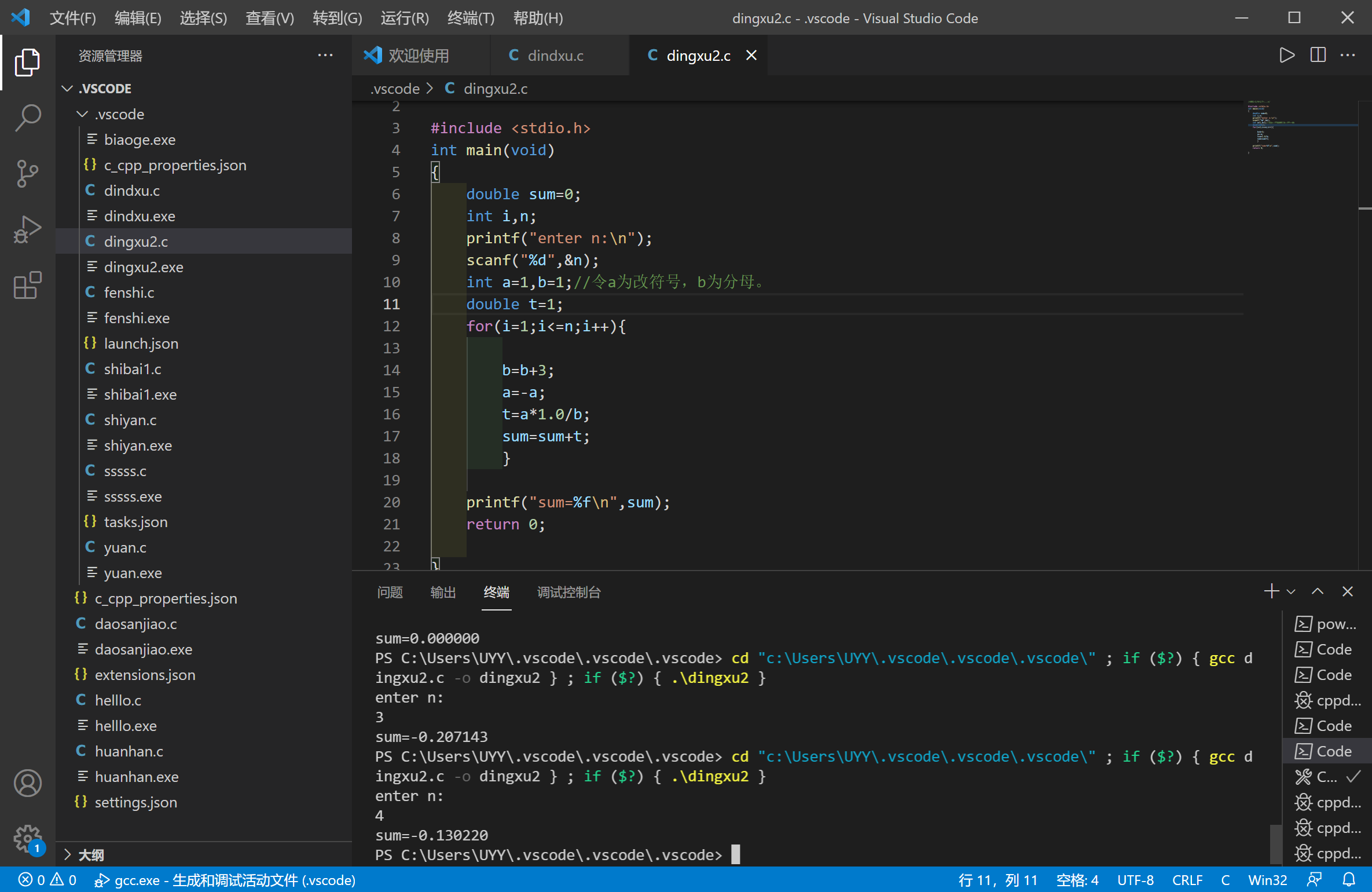Open the 编辑(E) menu

pos(138,18)
